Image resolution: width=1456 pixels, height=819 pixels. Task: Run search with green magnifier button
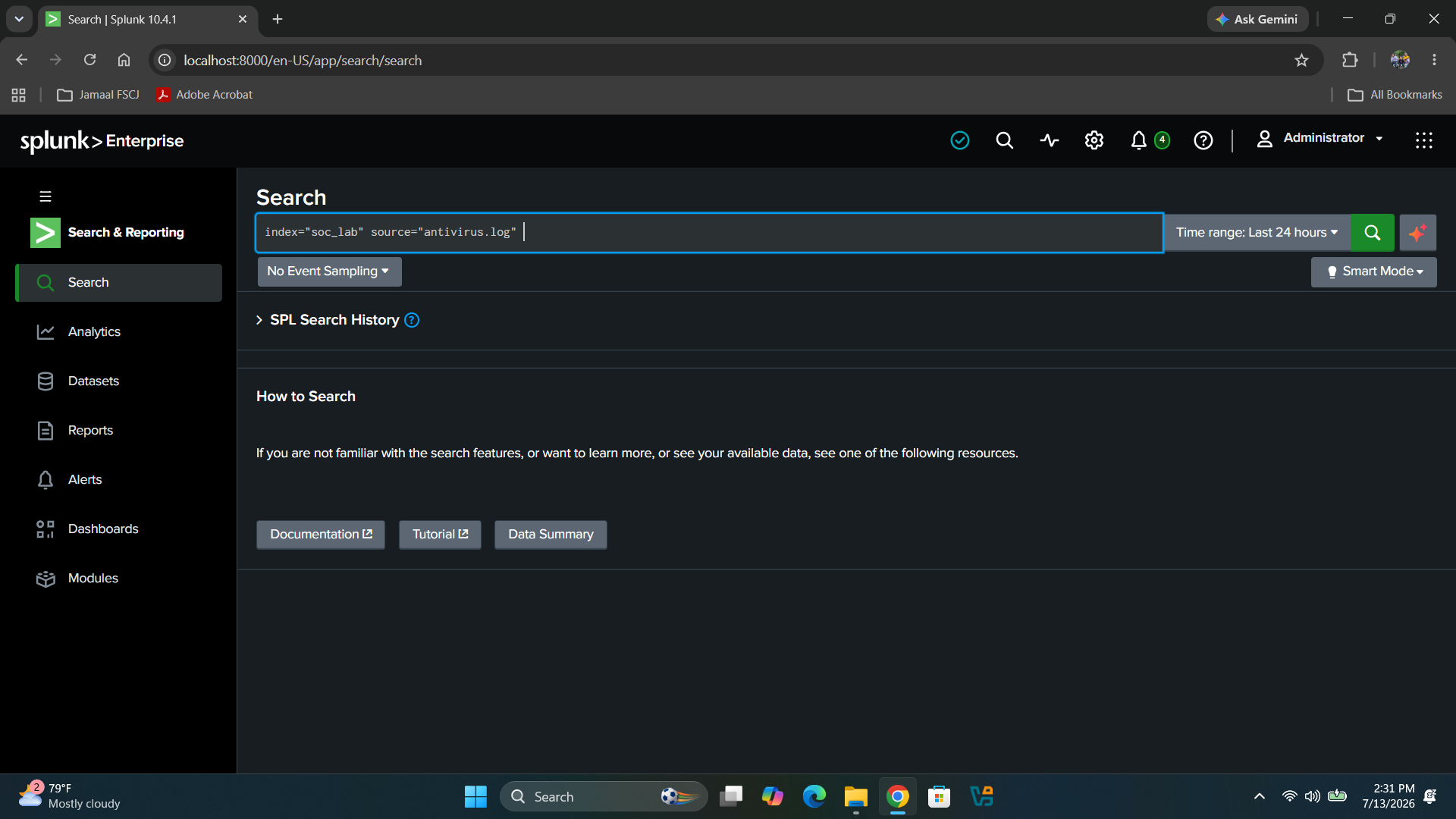[1372, 233]
